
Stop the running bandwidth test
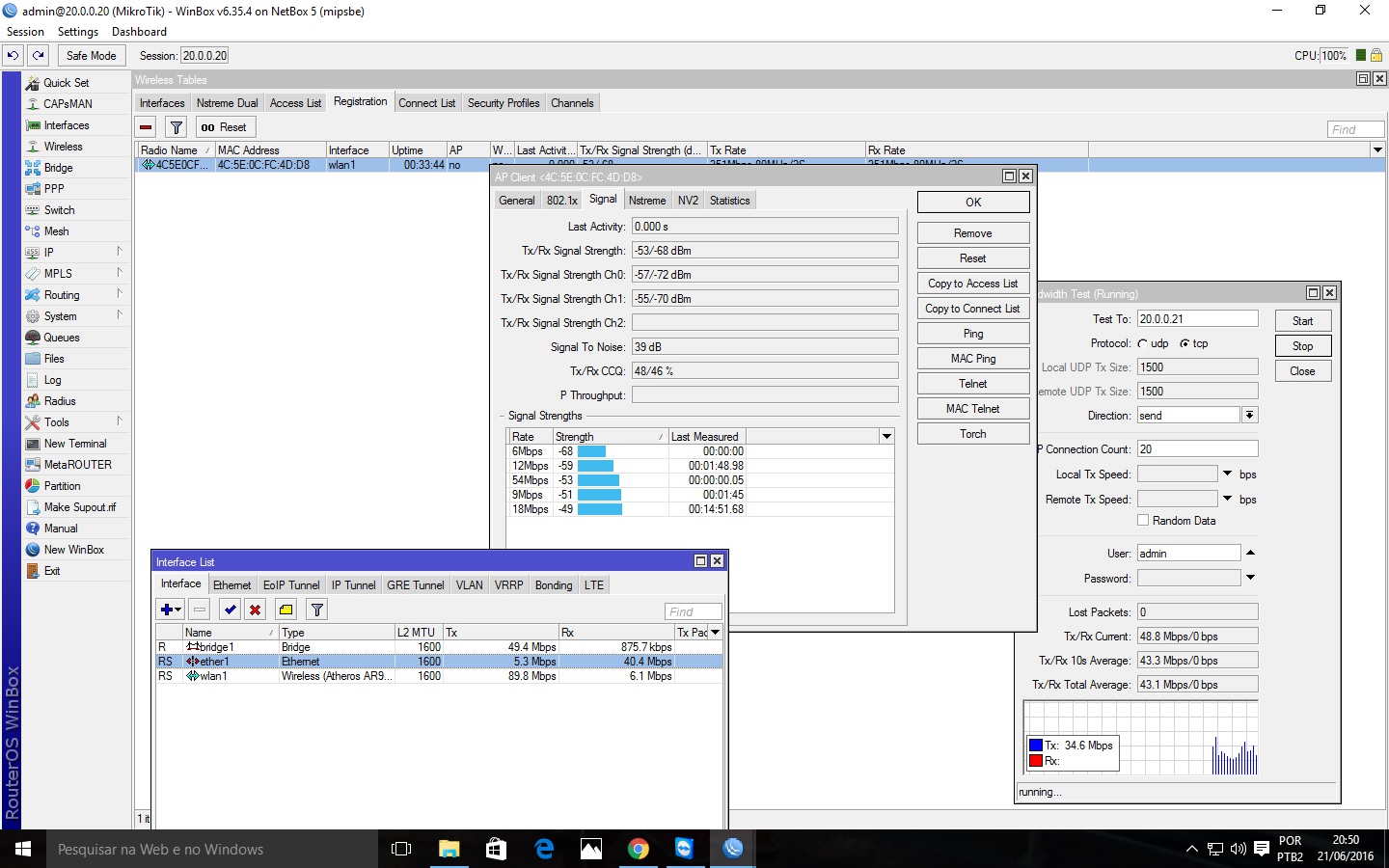point(1302,346)
